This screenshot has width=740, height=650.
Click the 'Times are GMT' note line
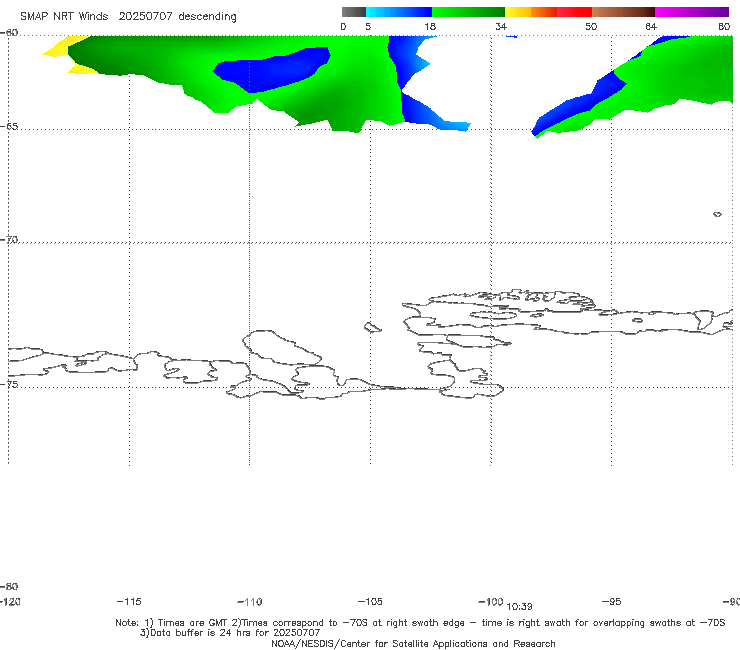[420, 623]
